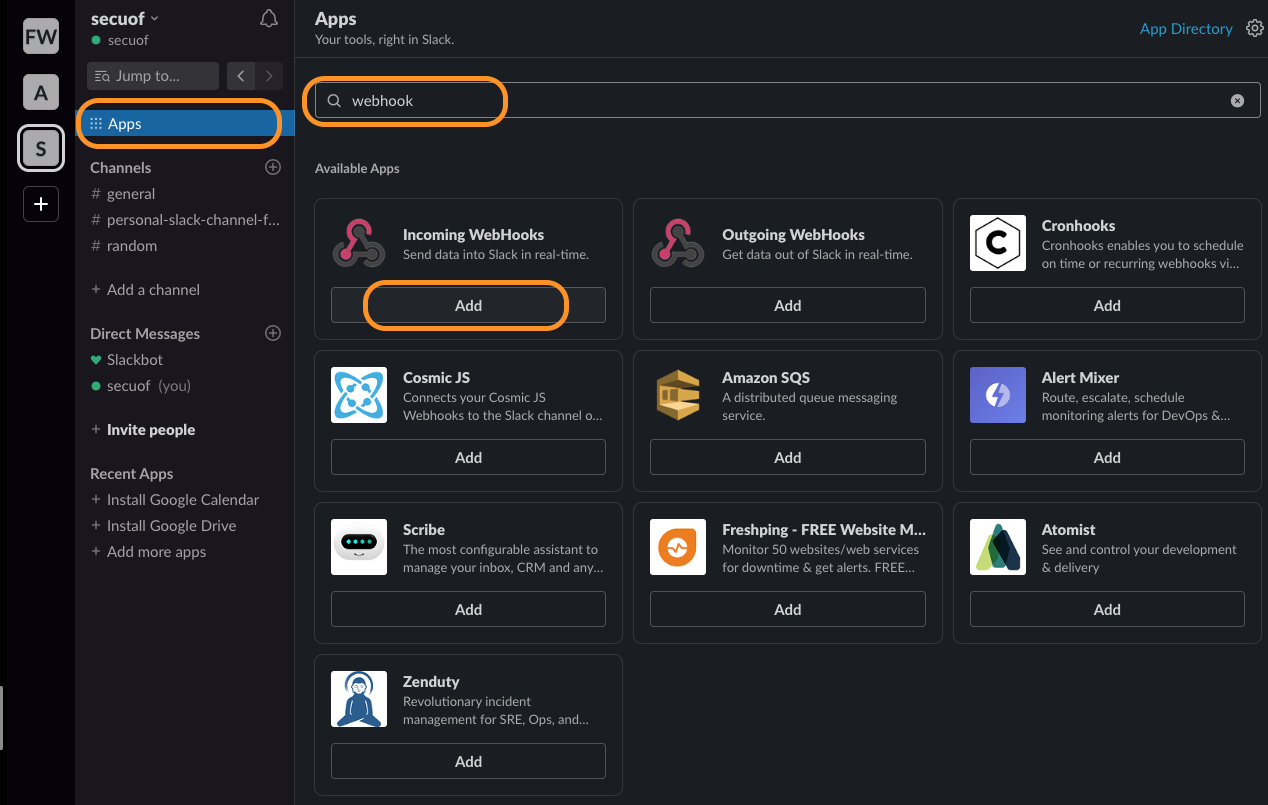Add the Outgoing WebHooks app
1268x805 pixels.
(x=788, y=305)
